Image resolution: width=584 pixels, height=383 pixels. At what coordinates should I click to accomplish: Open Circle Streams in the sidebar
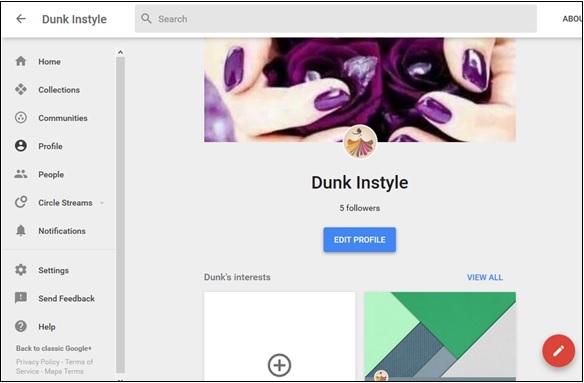[x=65, y=203]
